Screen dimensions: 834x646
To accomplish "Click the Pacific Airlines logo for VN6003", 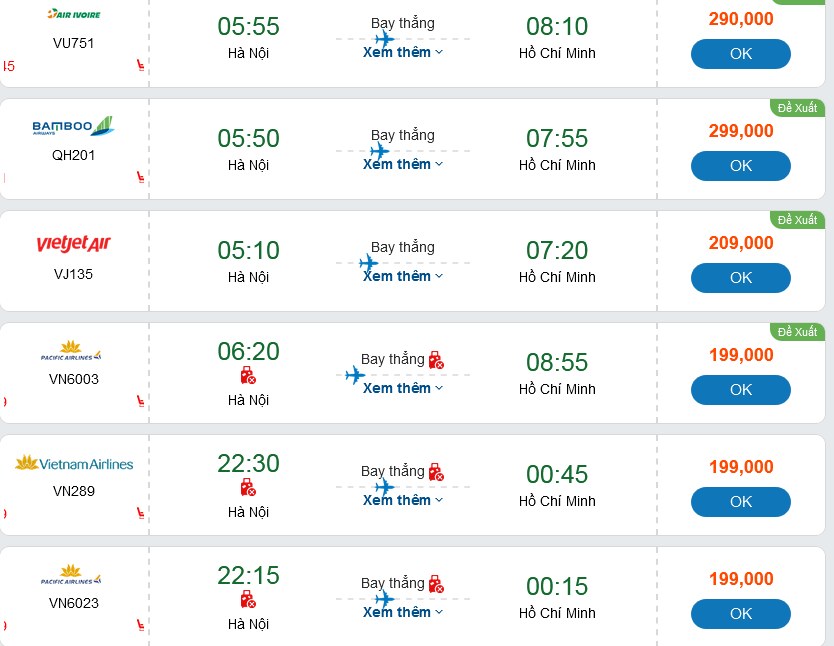I will 71,350.
